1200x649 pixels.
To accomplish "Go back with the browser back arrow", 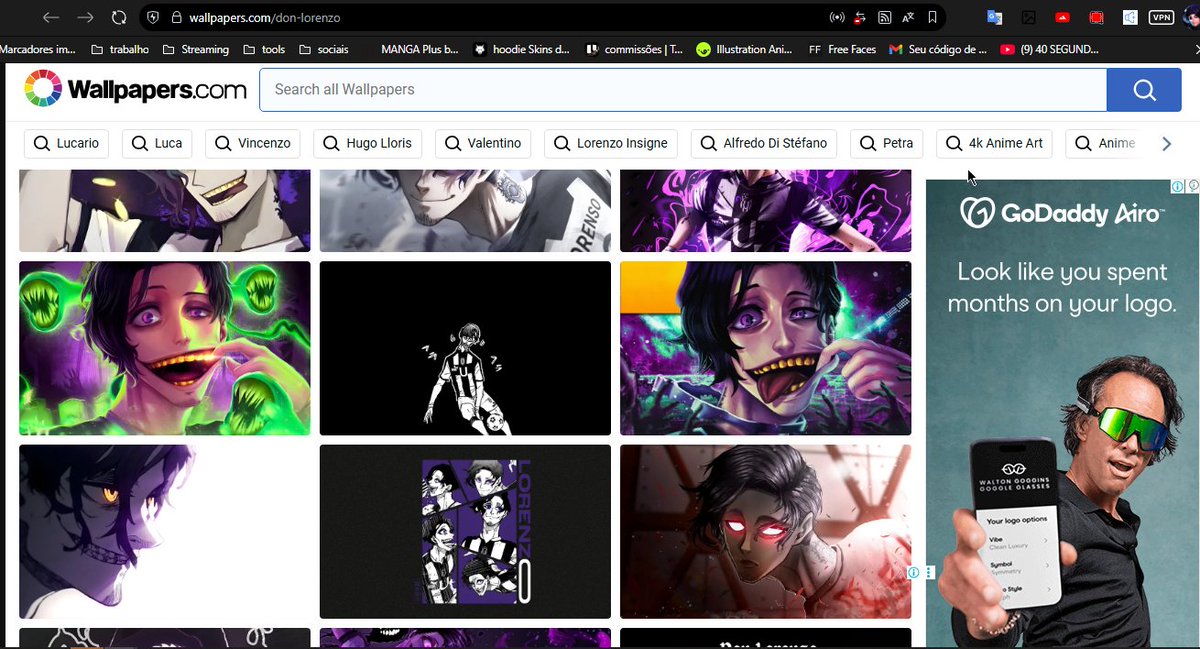I will pos(51,17).
